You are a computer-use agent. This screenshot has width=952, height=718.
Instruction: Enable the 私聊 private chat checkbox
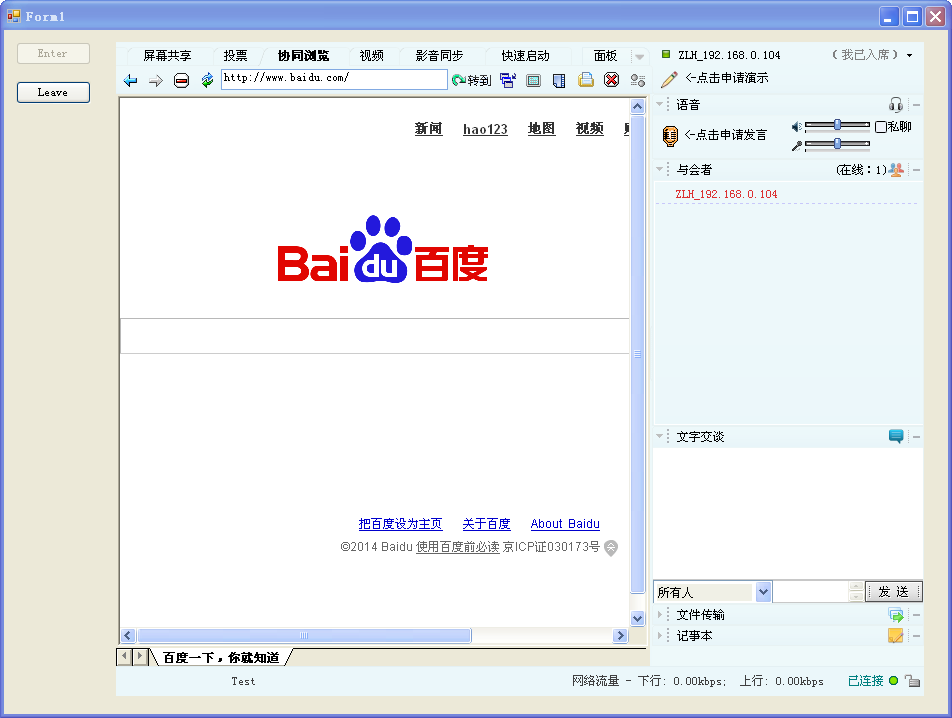coord(881,127)
